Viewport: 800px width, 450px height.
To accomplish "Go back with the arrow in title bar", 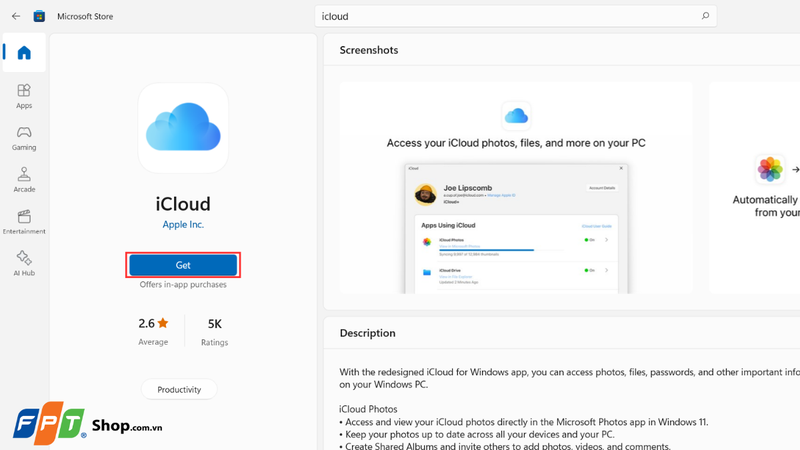I will point(16,16).
